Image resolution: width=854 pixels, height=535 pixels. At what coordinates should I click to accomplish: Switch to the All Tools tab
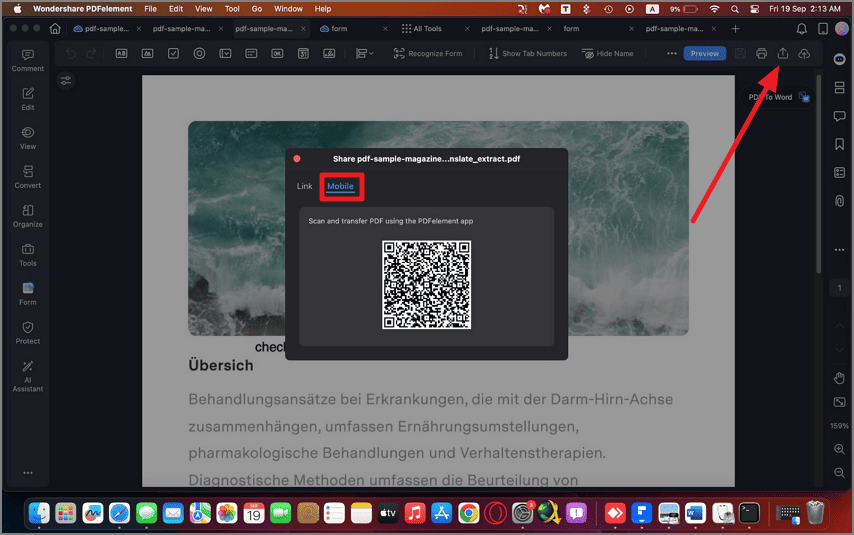coord(422,28)
